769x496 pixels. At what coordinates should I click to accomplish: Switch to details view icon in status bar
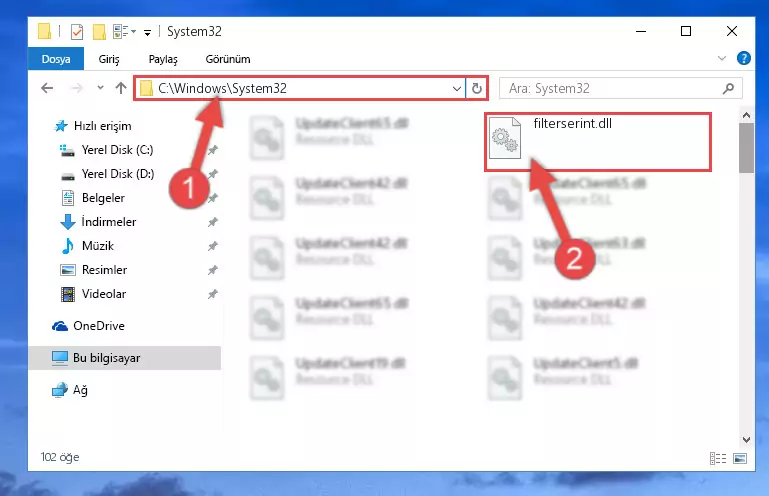tap(718, 458)
